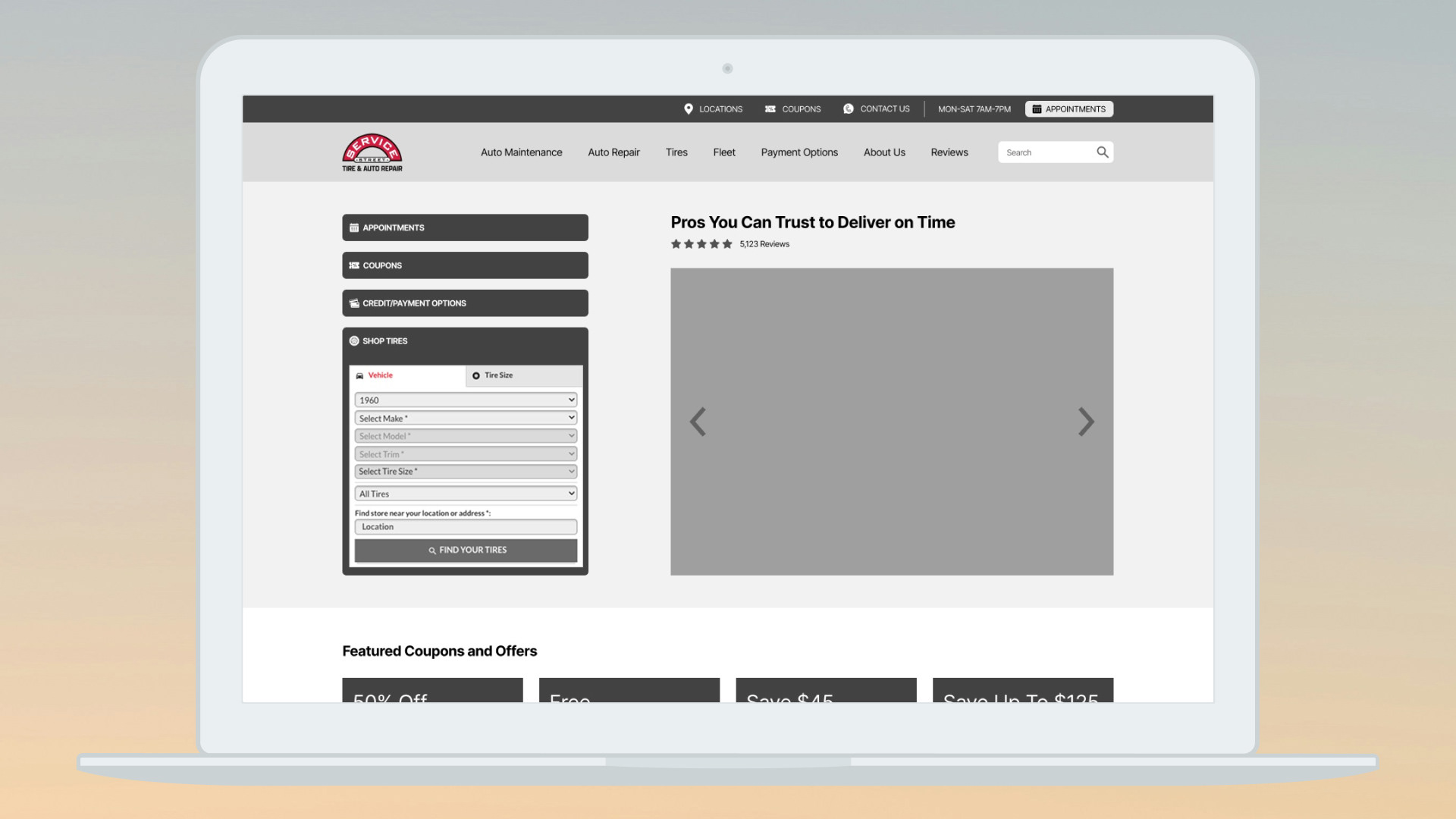
Task: Go to the previous carousel slide arrow
Action: click(698, 422)
